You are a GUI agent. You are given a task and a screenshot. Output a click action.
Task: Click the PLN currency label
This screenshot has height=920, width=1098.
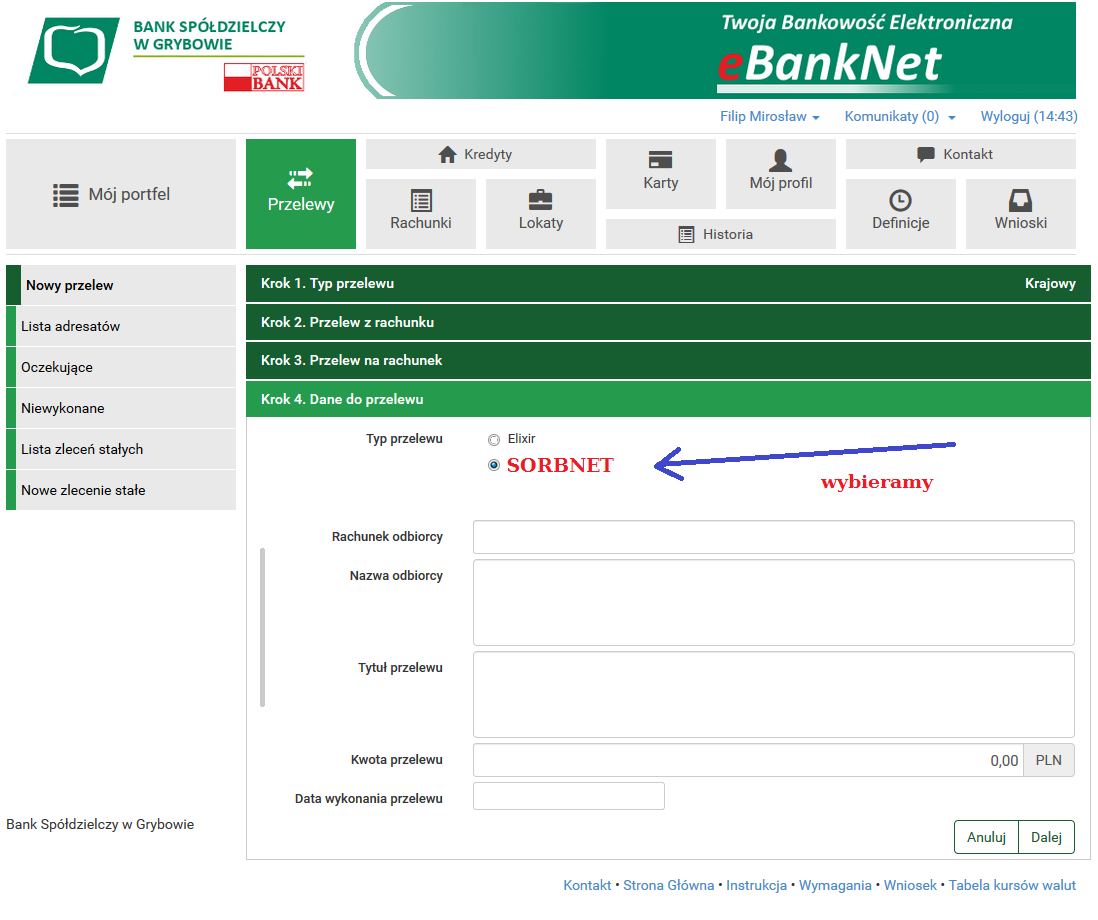(x=1048, y=760)
